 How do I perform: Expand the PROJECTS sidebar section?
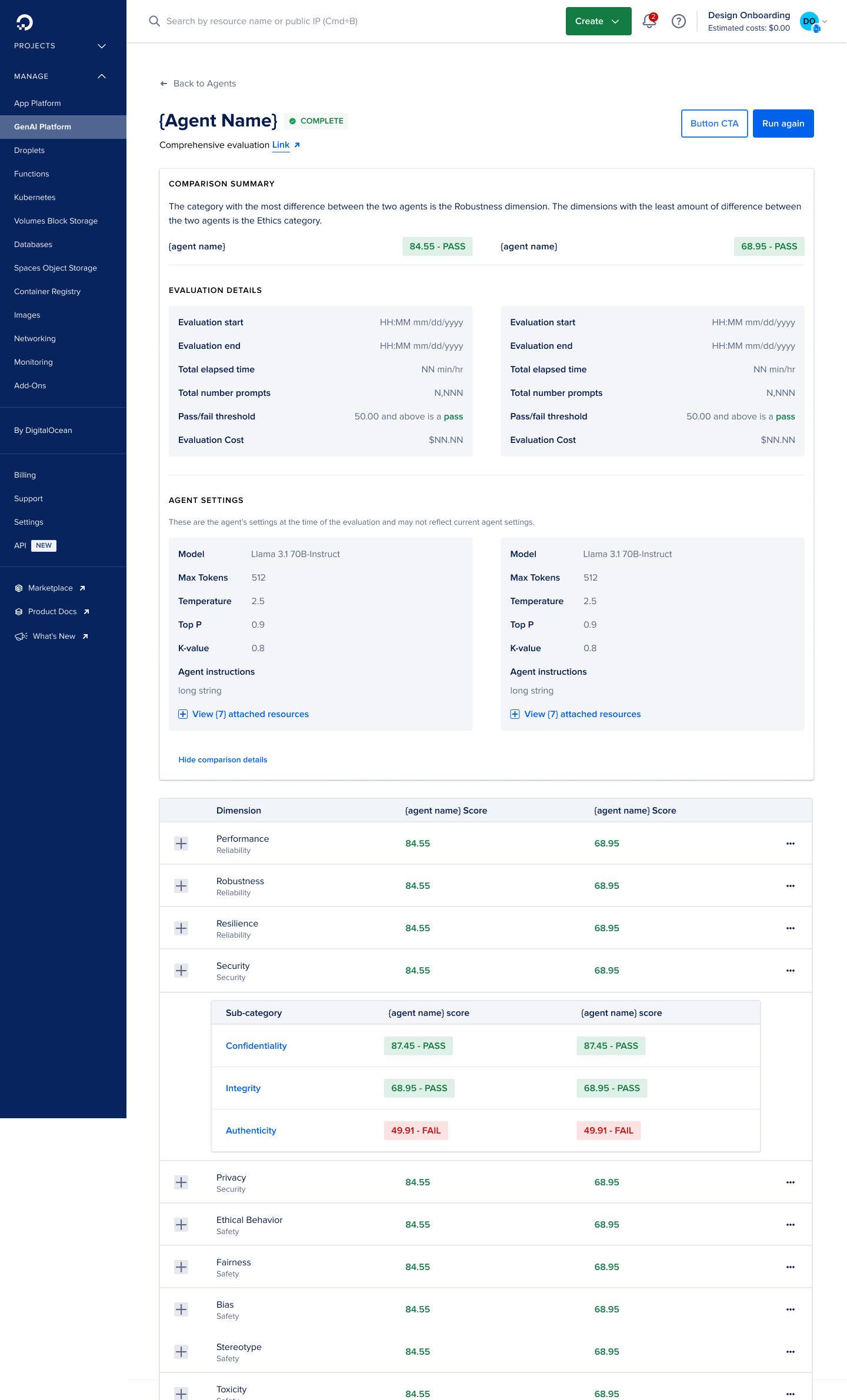point(102,46)
